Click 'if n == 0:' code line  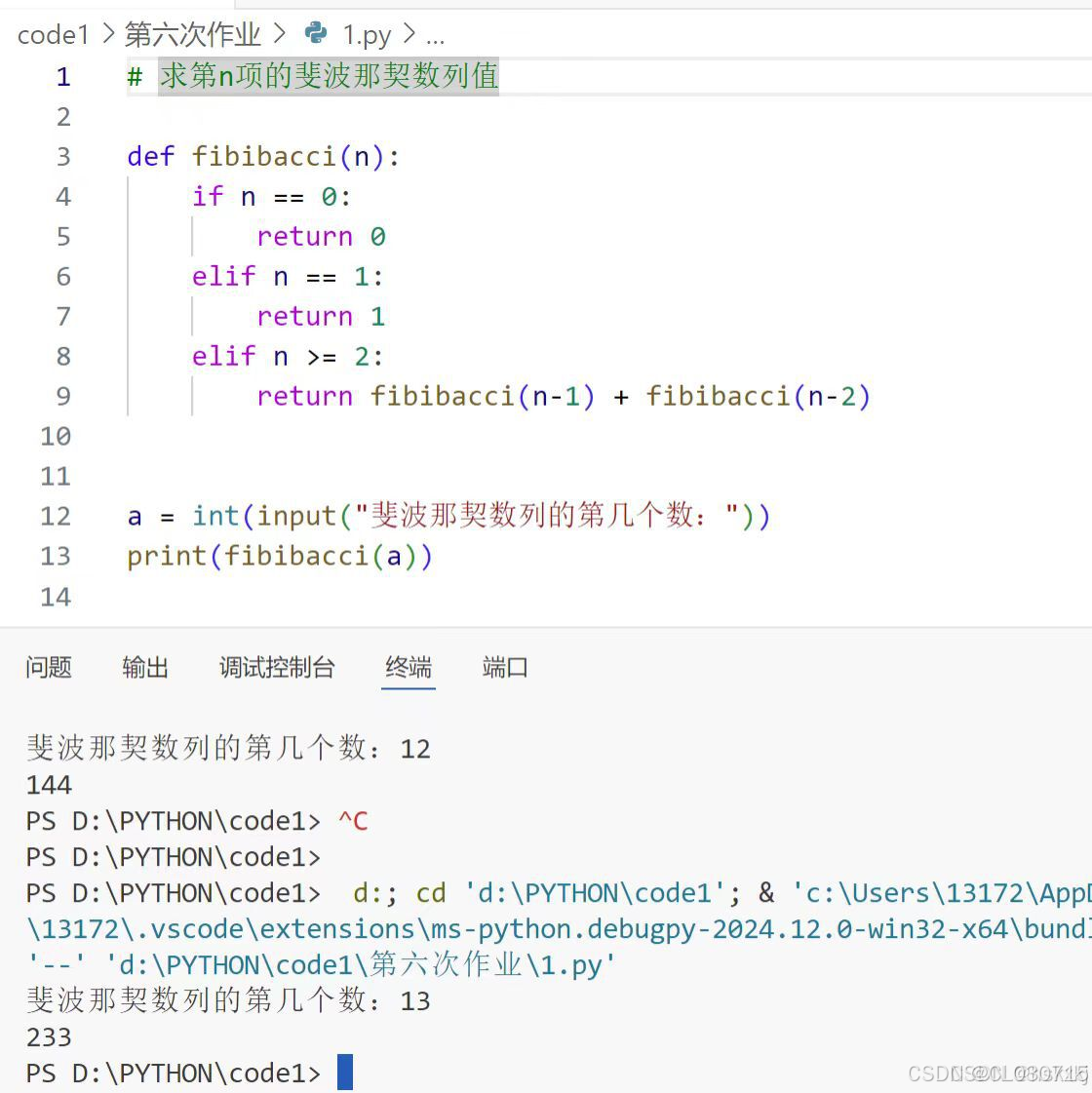coord(271,197)
